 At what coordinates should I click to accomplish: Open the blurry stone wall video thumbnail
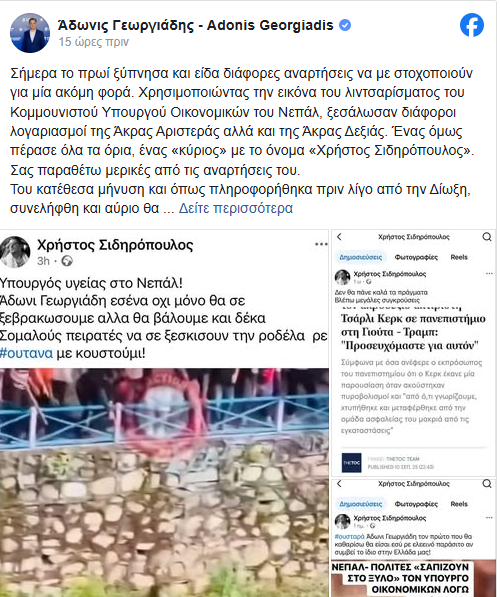click(164, 482)
